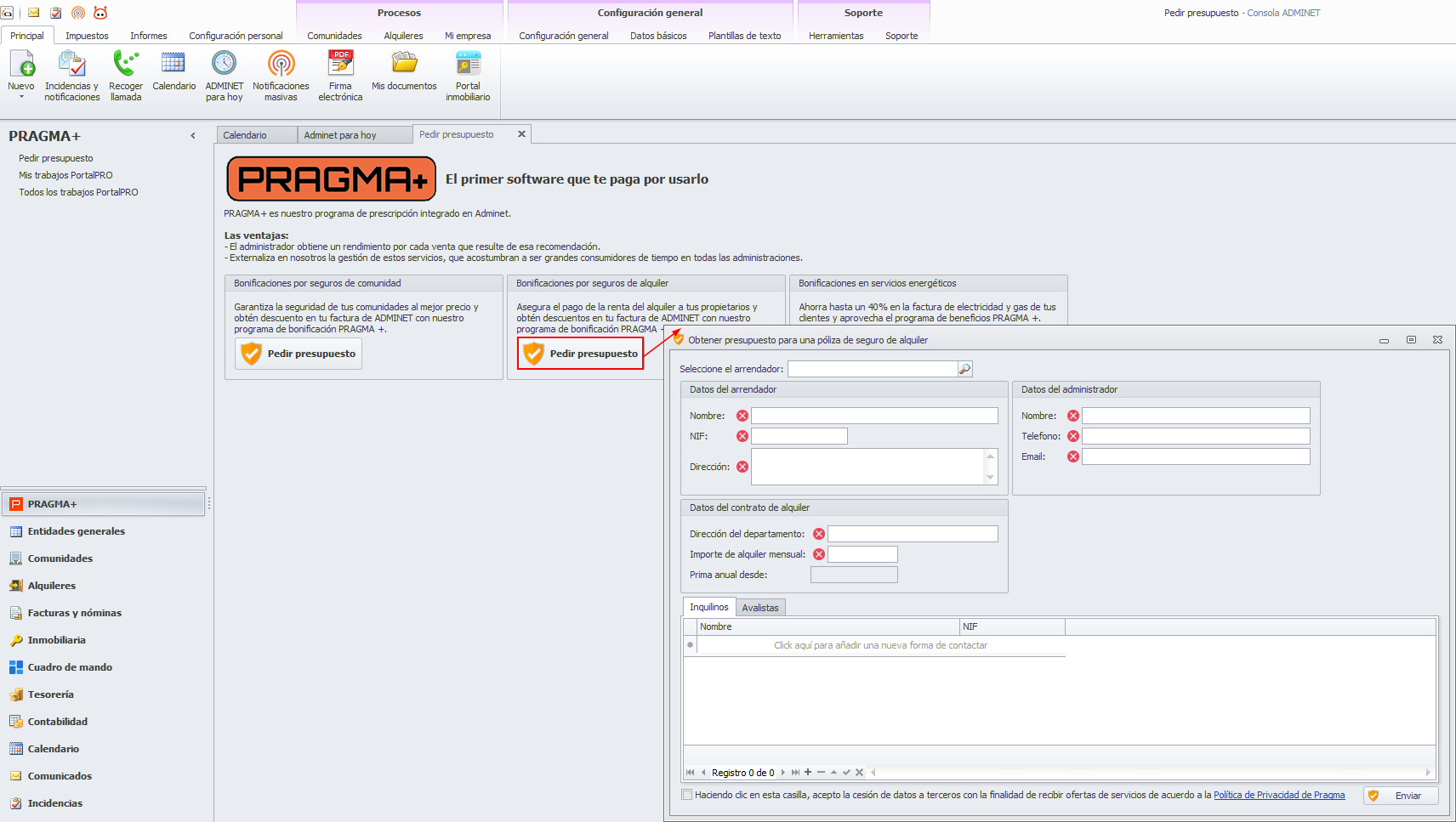Screen dimensions: 1456x822
Task: Open Mis documentos folder in ribbon
Action: tap(404, 71)
